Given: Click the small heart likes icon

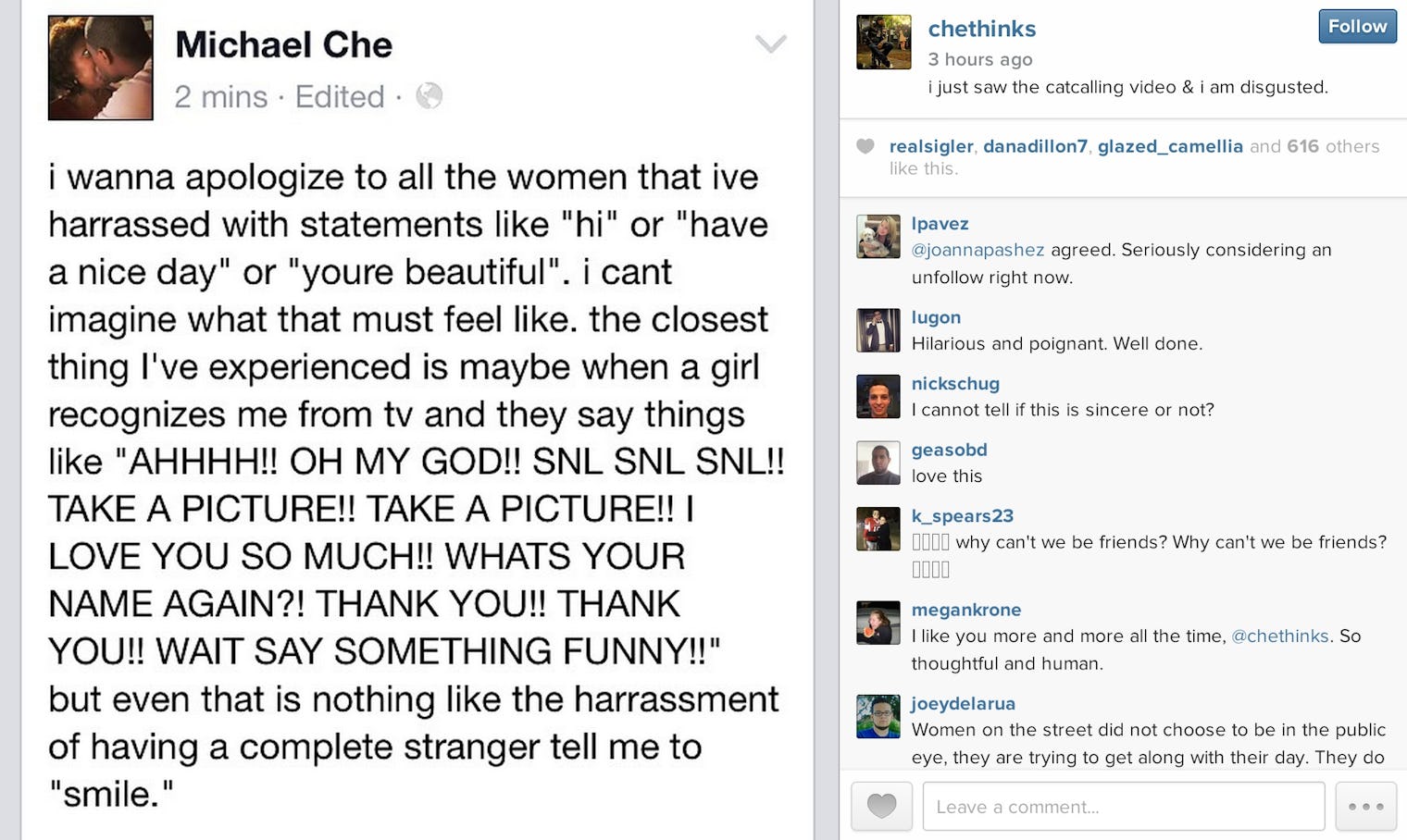Looking at the screenshot, I should [865, 146].
